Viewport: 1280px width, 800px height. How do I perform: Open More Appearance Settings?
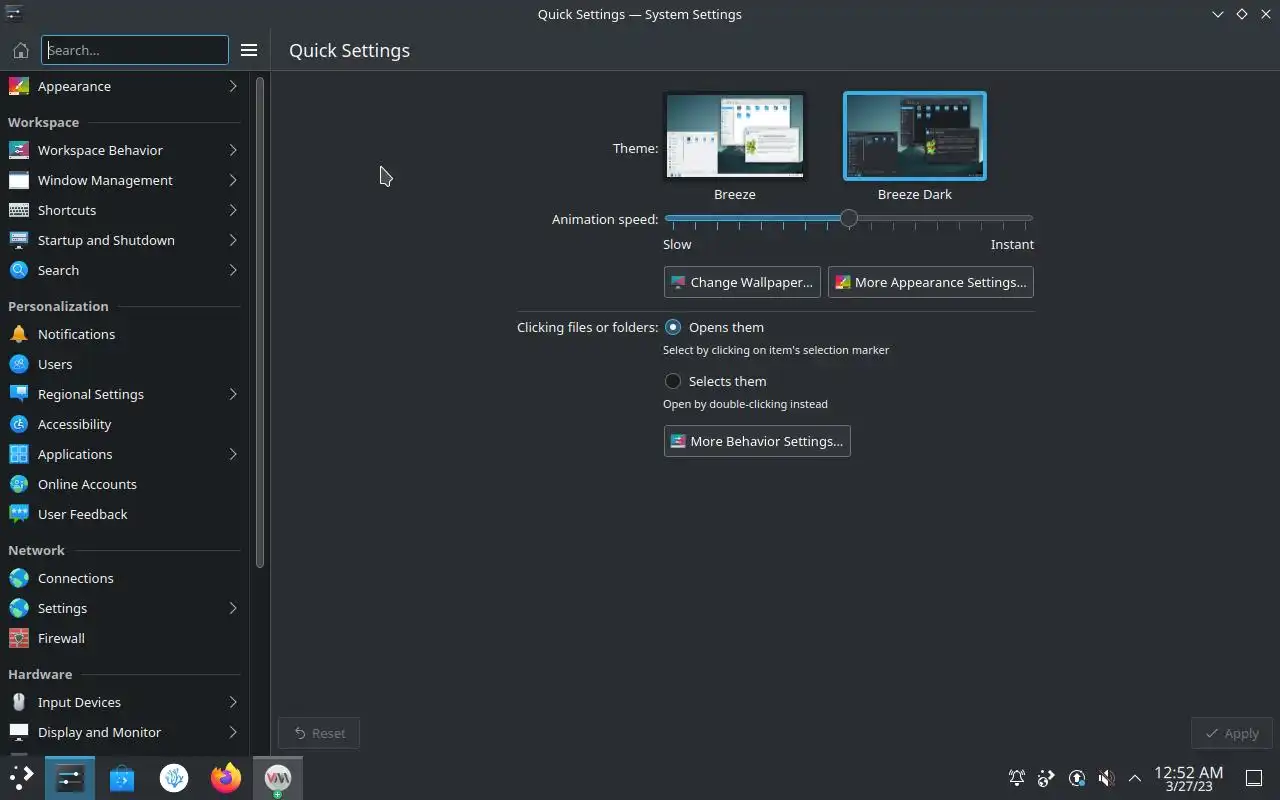[931, 282]
